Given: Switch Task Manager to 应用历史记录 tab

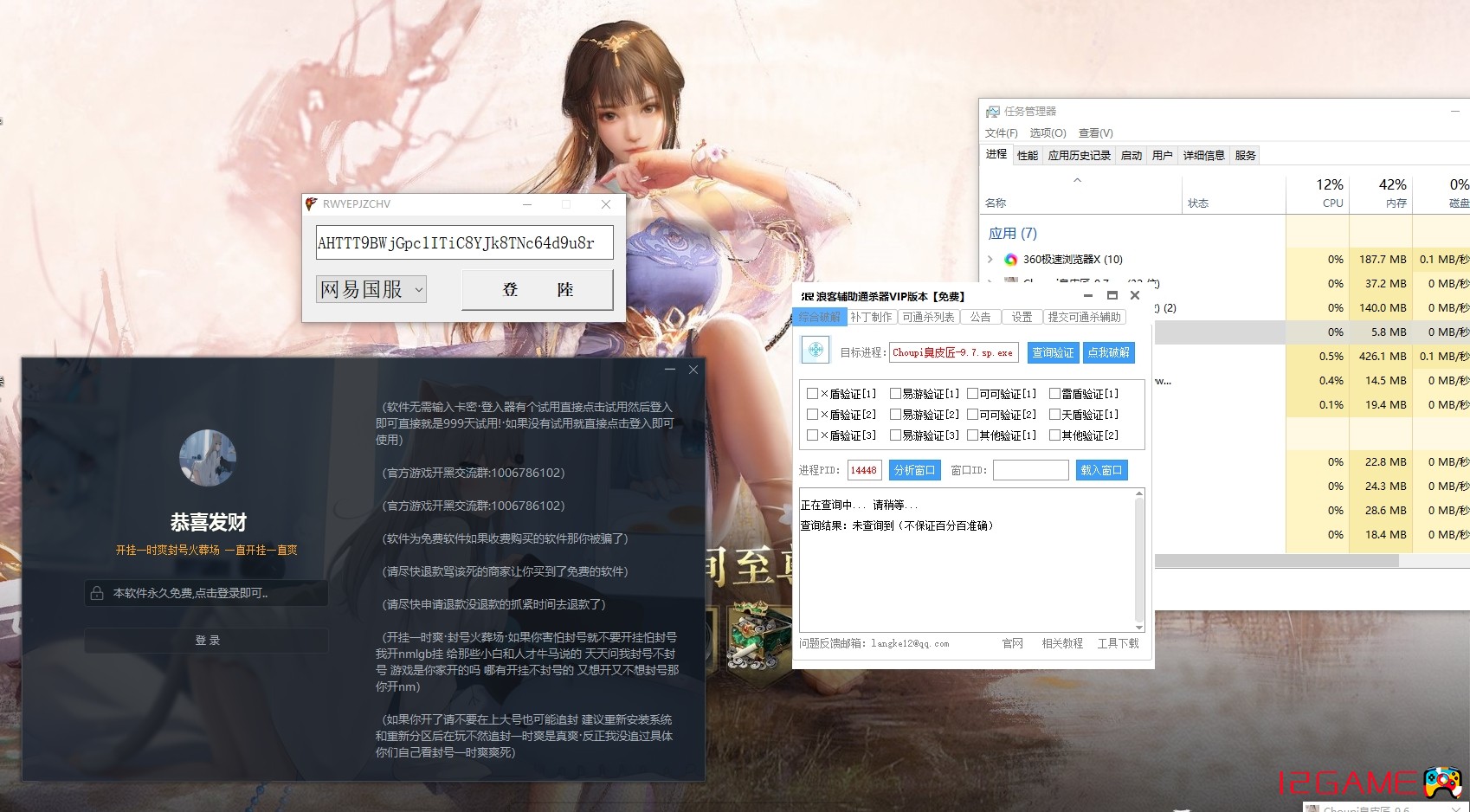Looking at the screenshot, I should [1080, 156].
